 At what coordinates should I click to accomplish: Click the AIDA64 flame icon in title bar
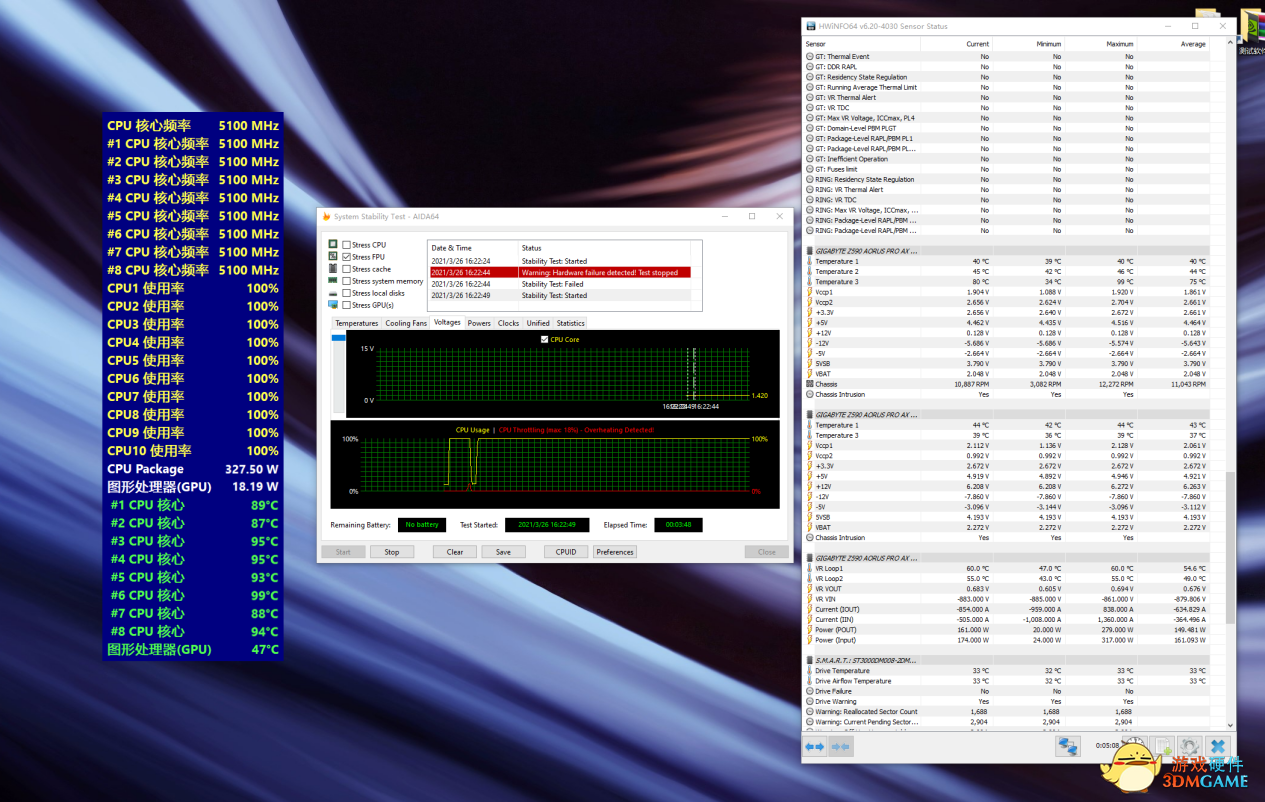pos(326,216)
